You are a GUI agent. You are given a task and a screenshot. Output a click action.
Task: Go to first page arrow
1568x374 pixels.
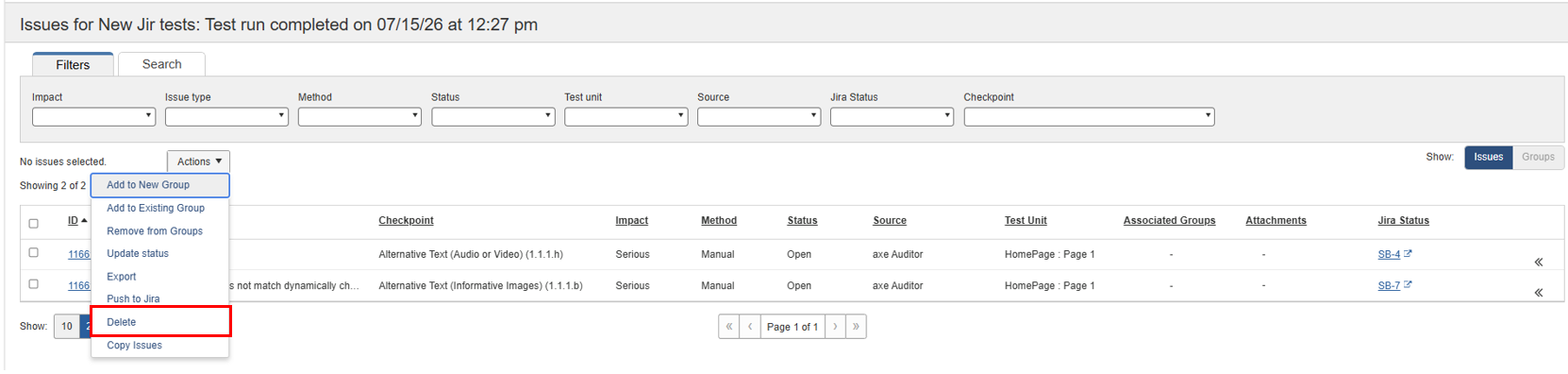pyautogui.click(x=728, y=327)
